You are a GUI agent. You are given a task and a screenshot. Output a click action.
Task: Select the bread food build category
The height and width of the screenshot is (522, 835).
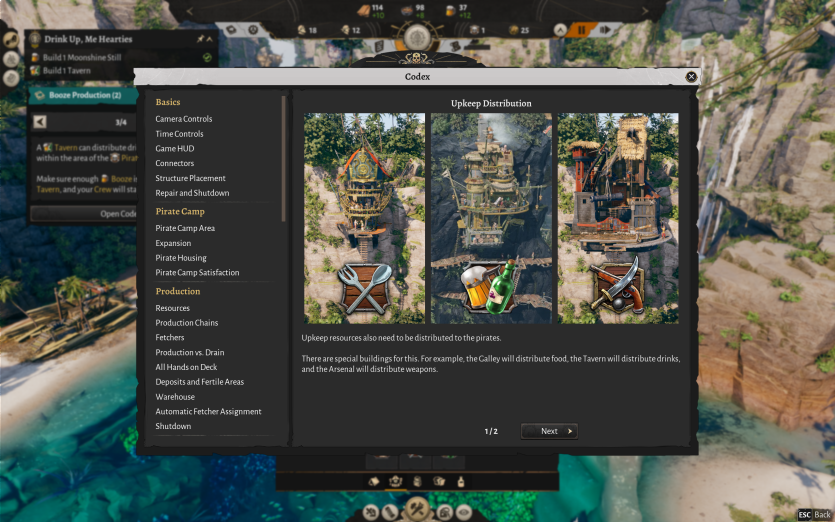439,482
